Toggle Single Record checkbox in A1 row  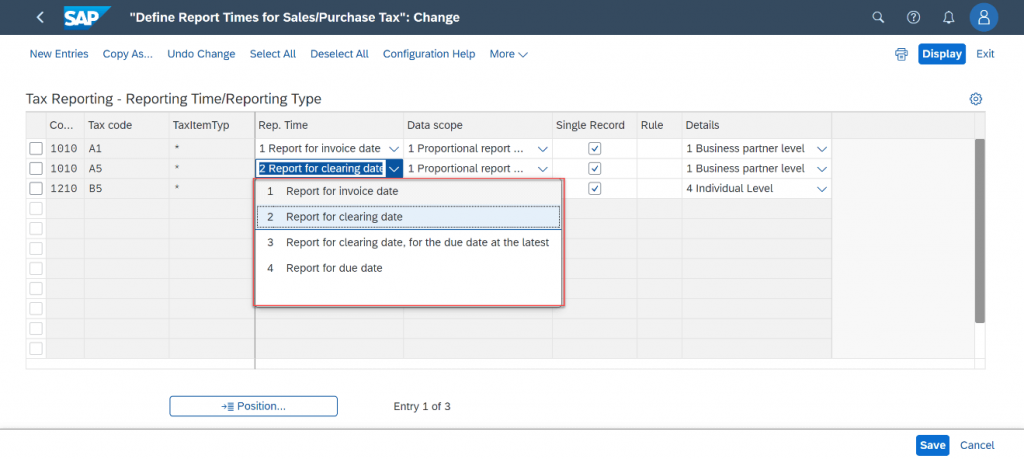(x=594, y=149)
